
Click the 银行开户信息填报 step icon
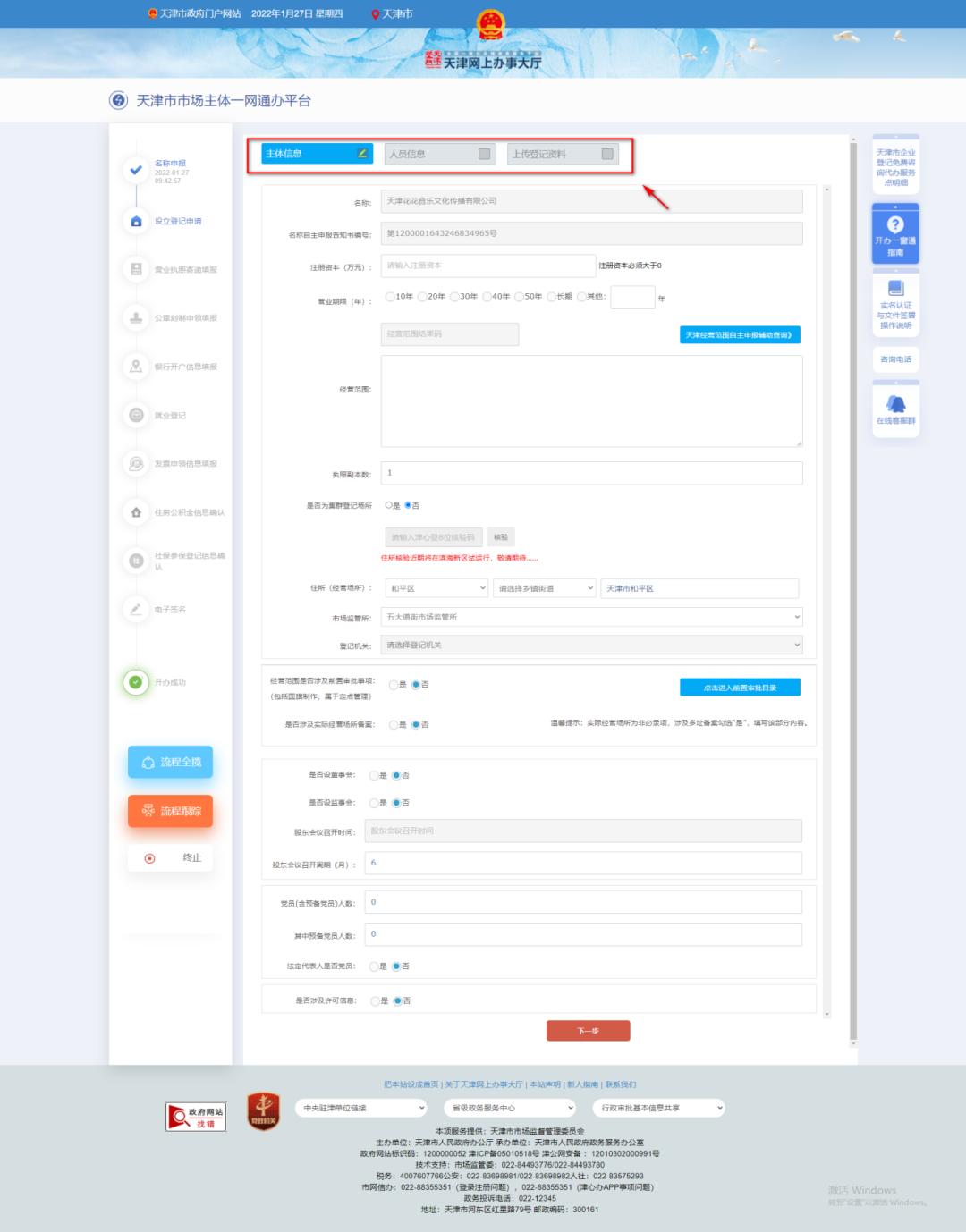[136, 366]
